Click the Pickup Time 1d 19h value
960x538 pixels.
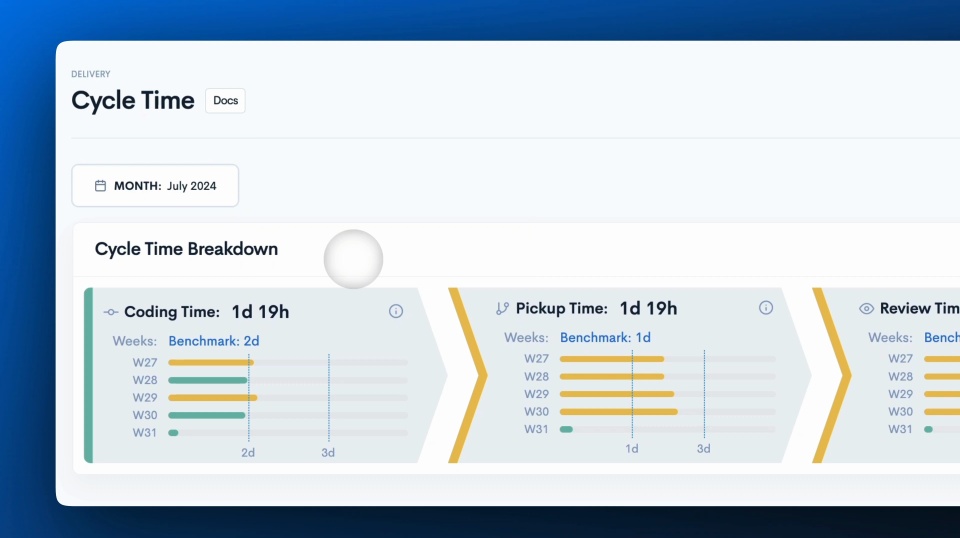pyautogui.click(x=648, y=308)
